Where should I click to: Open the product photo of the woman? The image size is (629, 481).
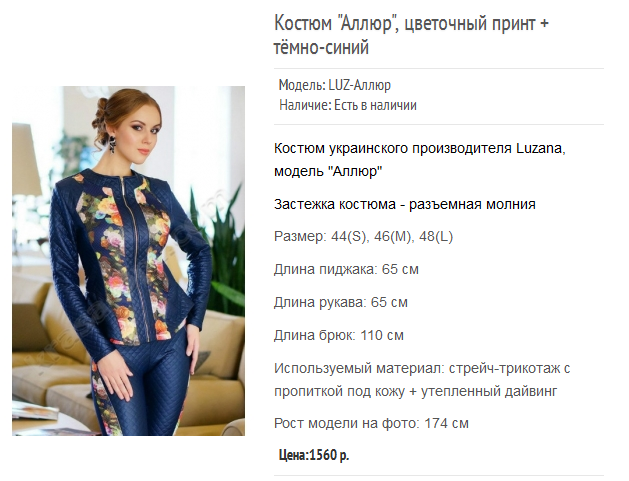(128, 261)
